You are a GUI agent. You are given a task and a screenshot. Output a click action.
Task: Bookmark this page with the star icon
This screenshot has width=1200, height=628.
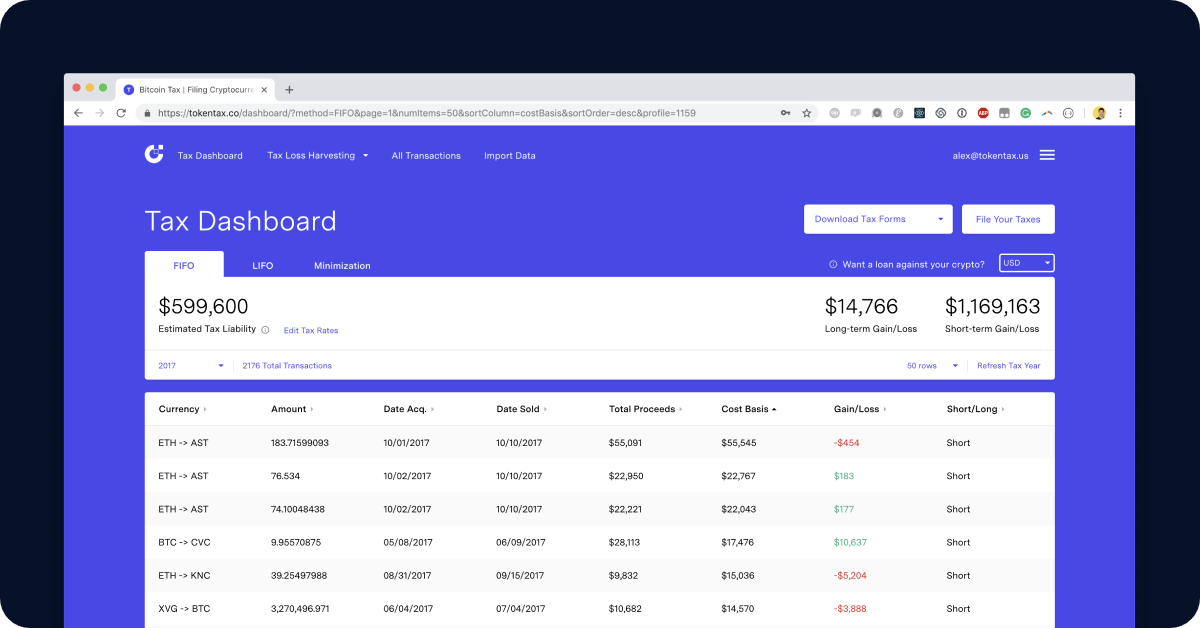(807, 113)
